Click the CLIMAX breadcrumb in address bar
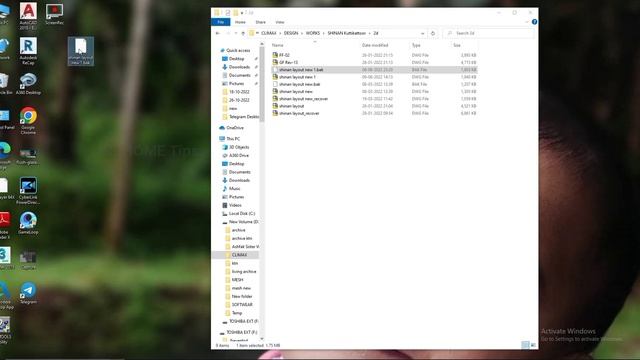640x360 pixels. 268,33
